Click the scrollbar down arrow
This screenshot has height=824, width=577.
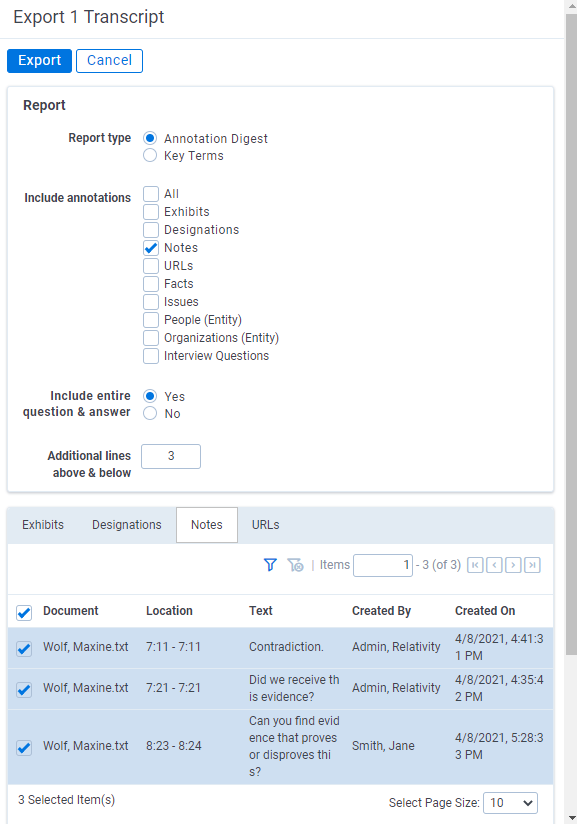coord(571,818)
